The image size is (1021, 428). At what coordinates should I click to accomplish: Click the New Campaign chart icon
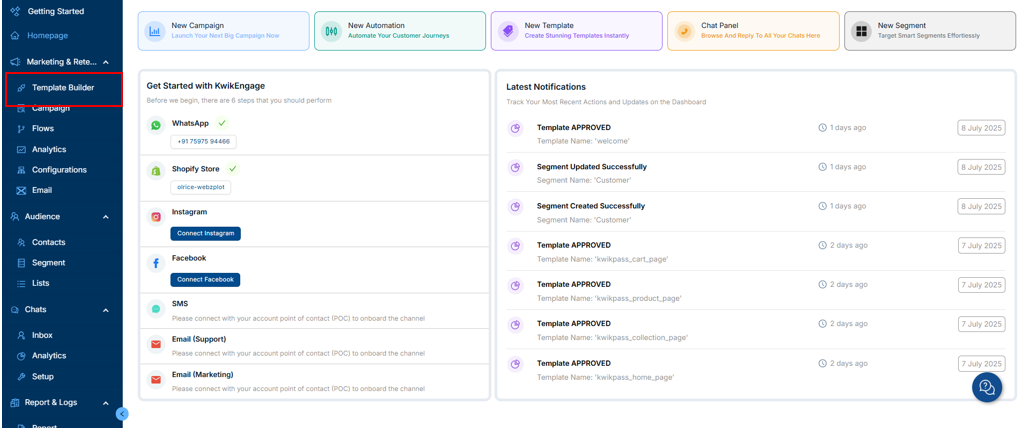coord(155,31)
